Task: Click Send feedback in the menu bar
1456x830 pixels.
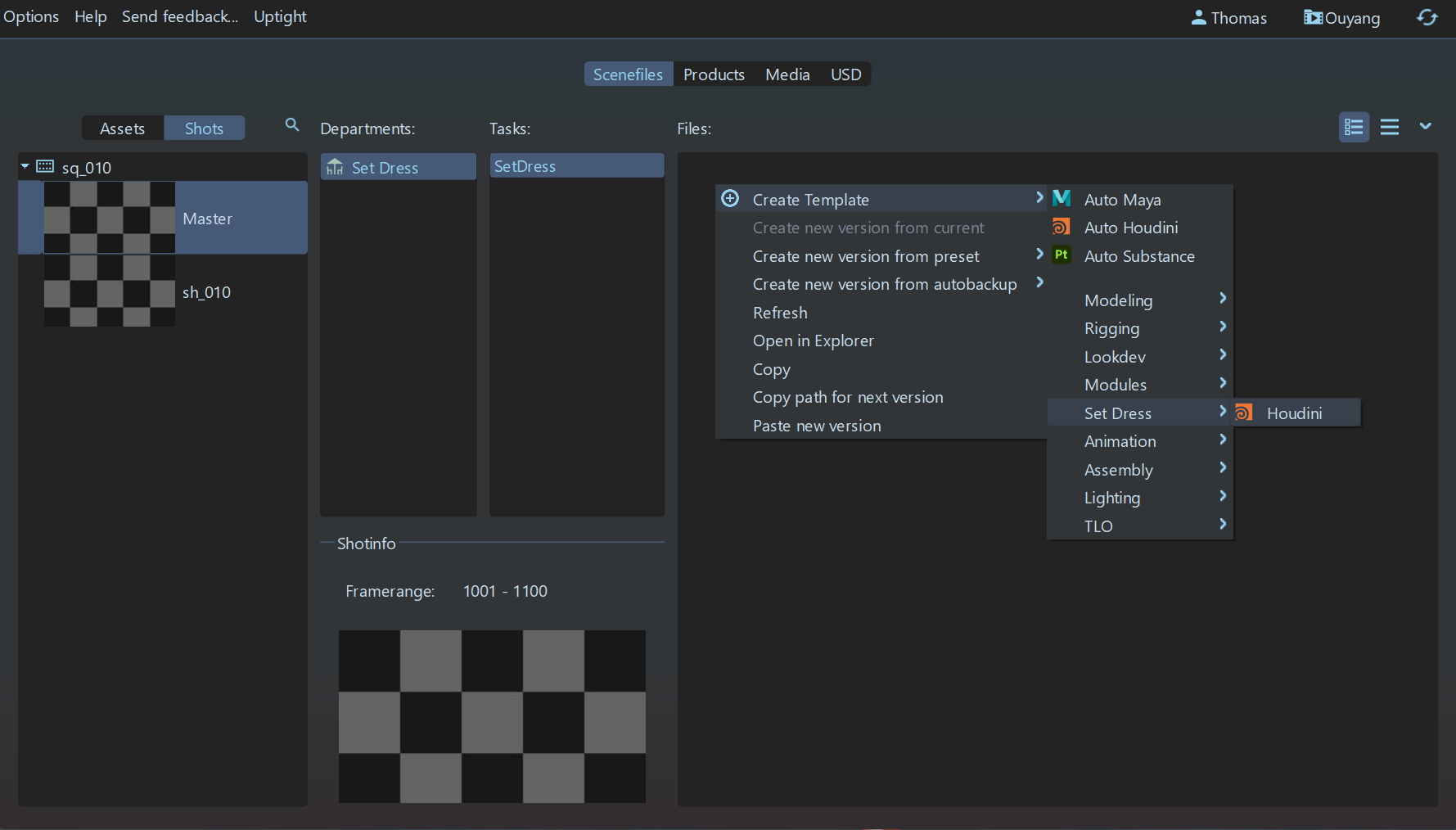Action: tap(180, 17)
